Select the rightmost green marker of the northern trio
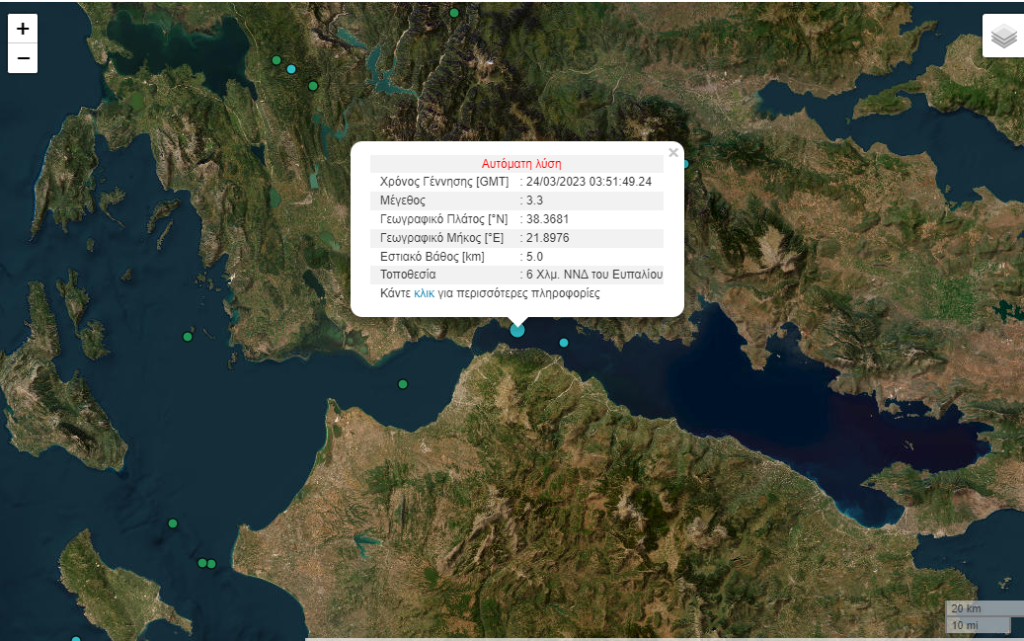This screenshot has height=641, width=1024. [x=313, y=86]
